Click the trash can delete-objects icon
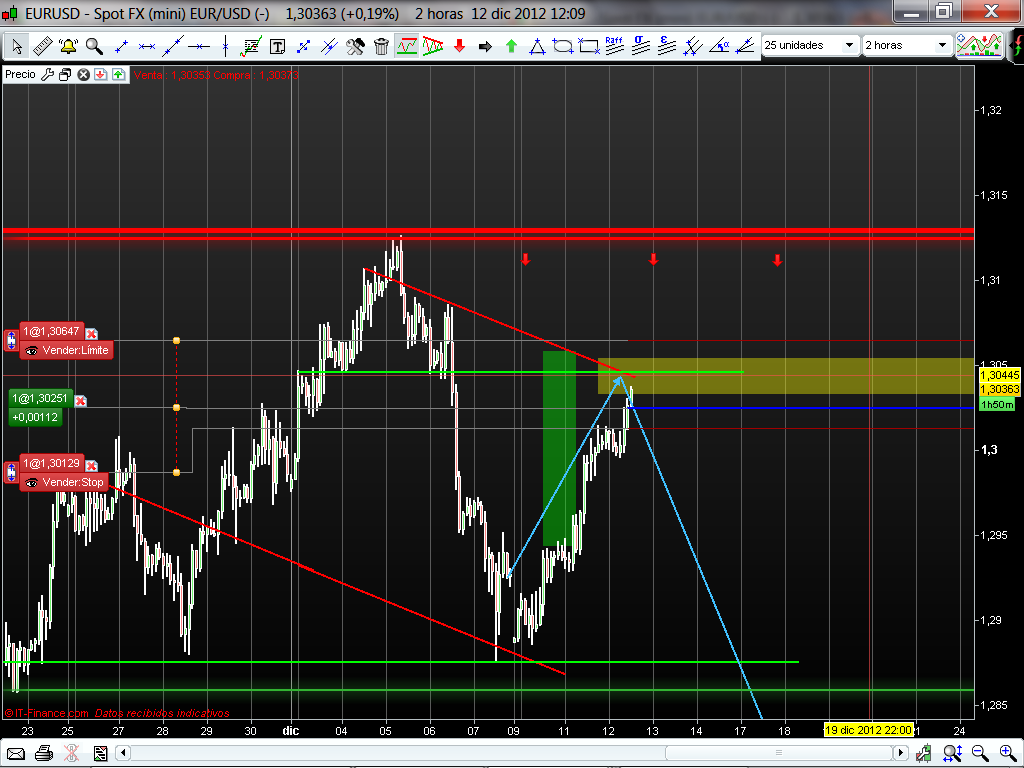The height and width of the screenshot is (768, 1024). click(x=381, y=46)
